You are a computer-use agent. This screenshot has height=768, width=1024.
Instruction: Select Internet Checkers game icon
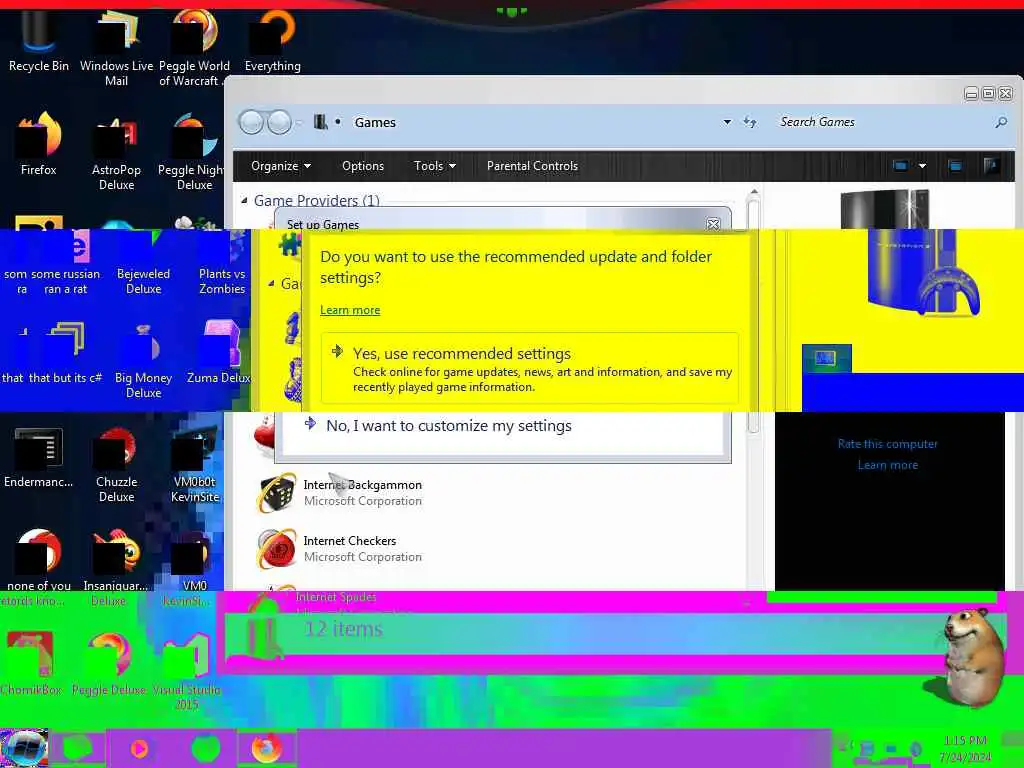(x=278, y=549)
